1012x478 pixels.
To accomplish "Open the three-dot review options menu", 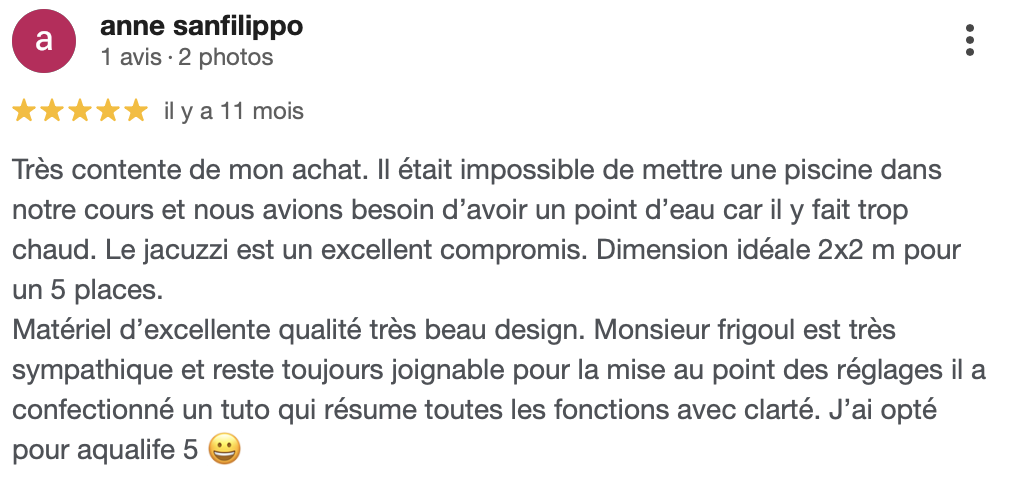I will (x=969, y=40).
